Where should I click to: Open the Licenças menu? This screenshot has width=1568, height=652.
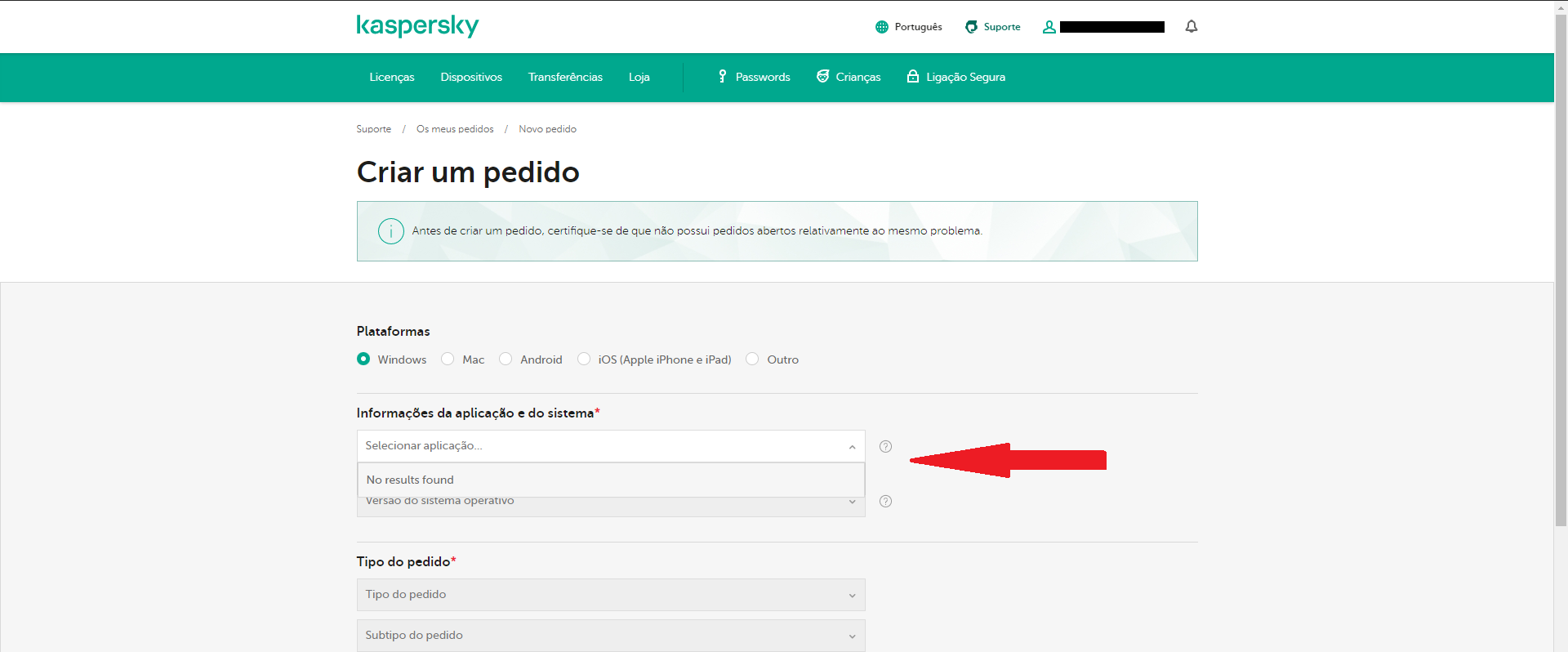click(392, 77)
